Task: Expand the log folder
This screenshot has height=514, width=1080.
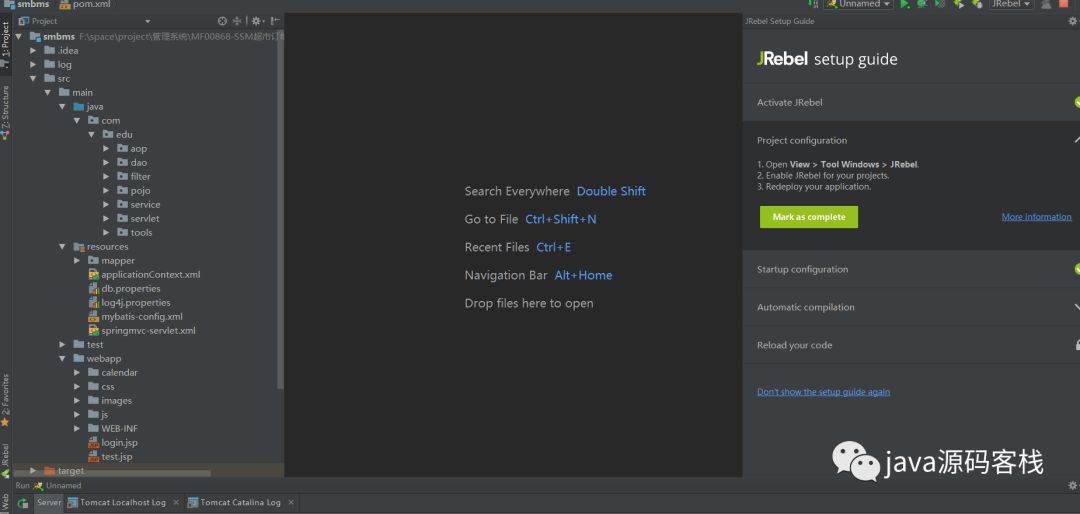Action: pos(33,65)
